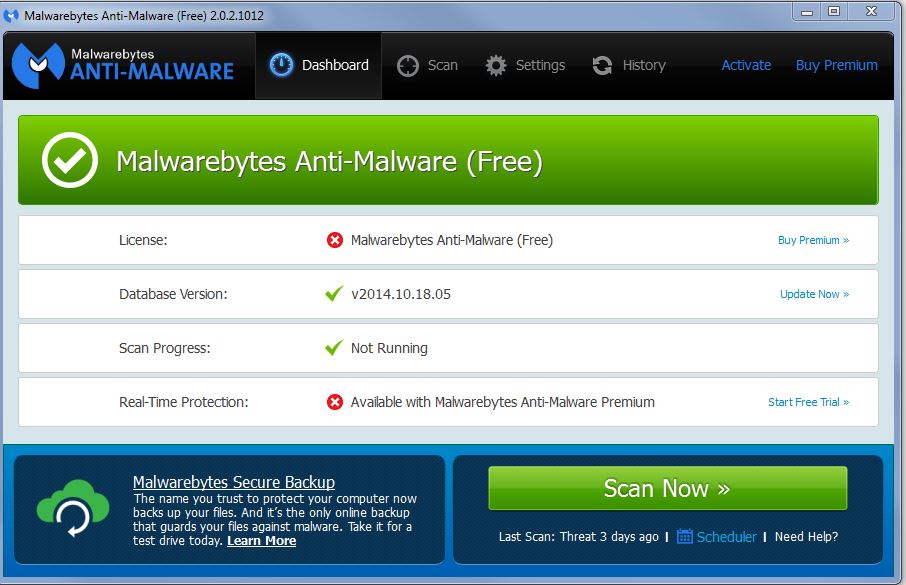906x585 pixels.
Task: Click the Settings gear icon
Action: [x=496, y=65]
